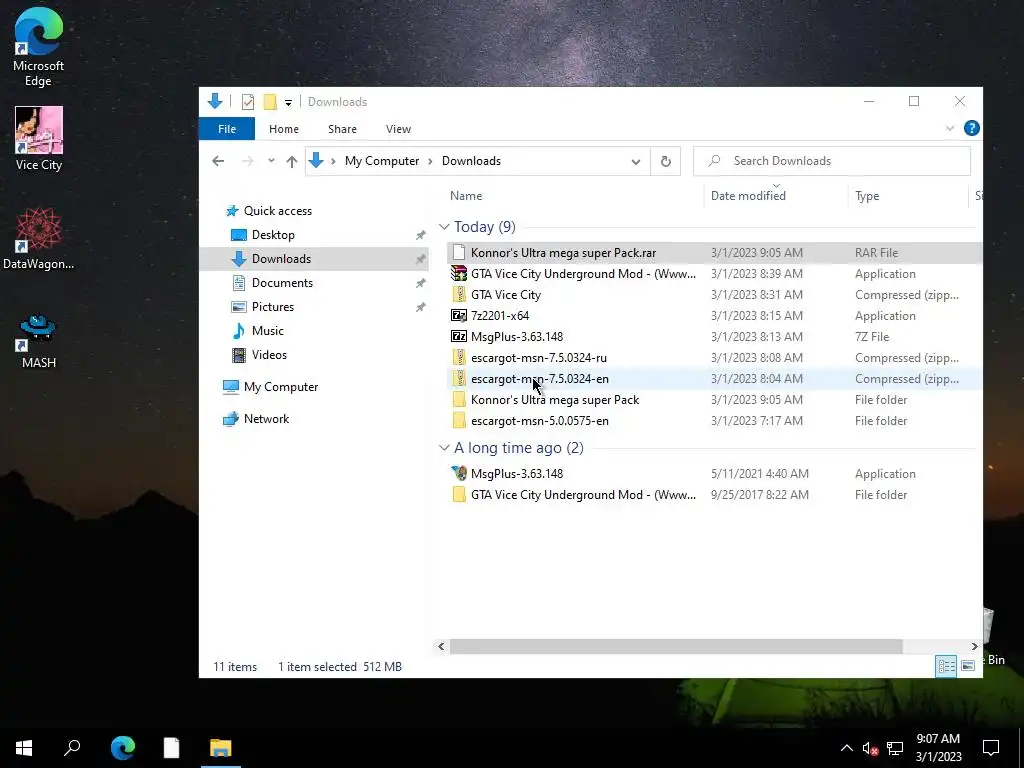Select Quick access in navigation pane
1024x768 pixels.
278,211
